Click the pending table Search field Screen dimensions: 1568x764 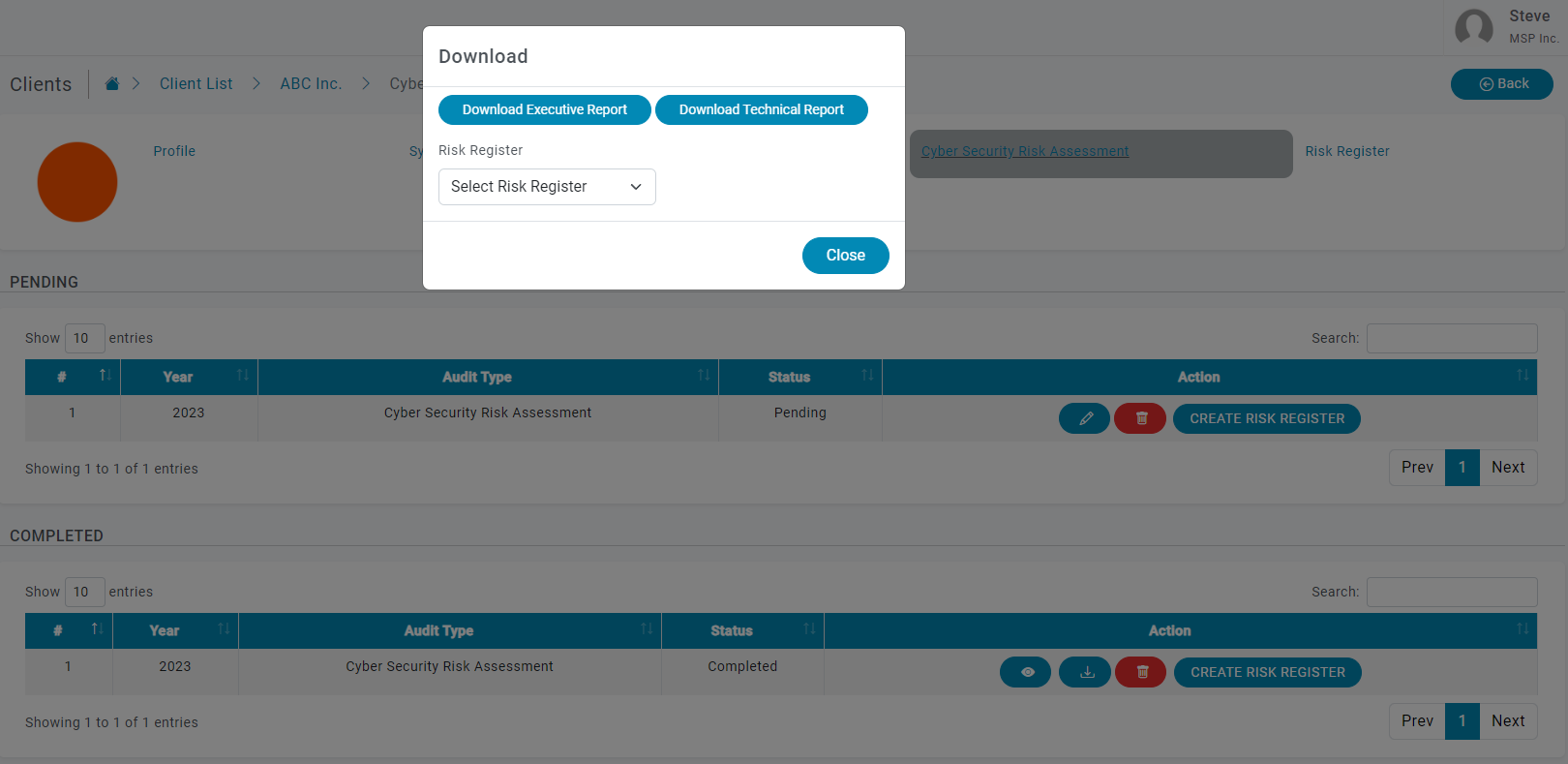click(1451, 338)
